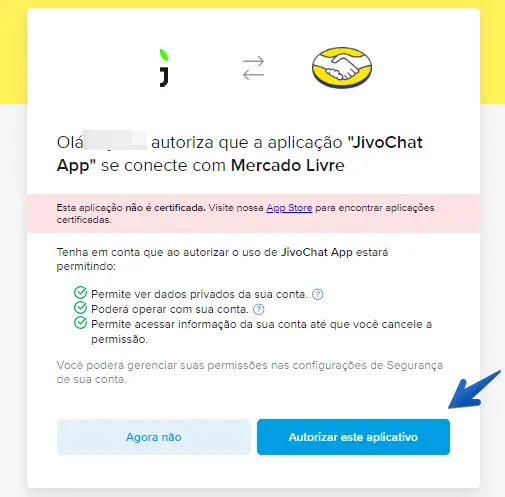Click the bold 'Mercado Livre' heading text
The image size is (505, 497).
point(288,165)
